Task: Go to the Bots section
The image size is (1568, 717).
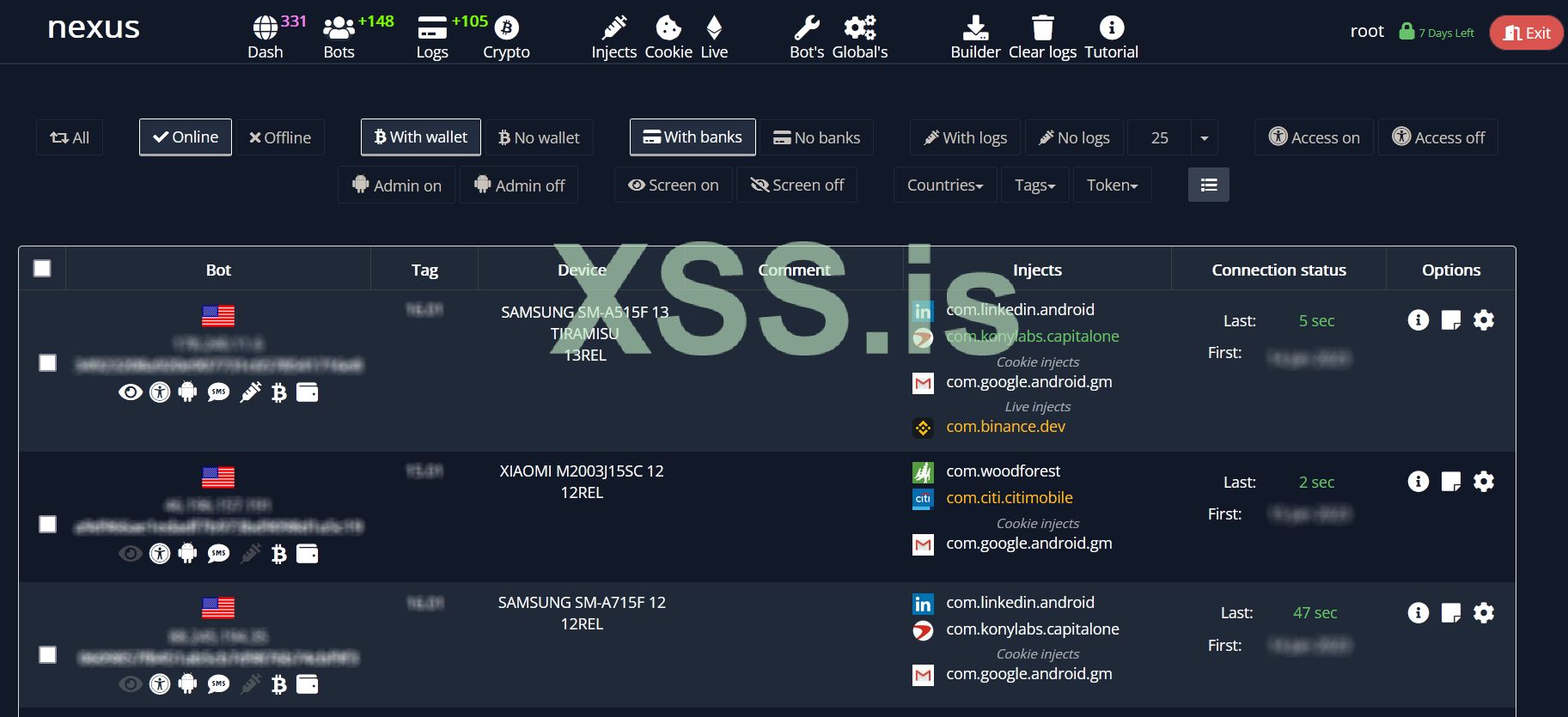Action: point(339,38)
